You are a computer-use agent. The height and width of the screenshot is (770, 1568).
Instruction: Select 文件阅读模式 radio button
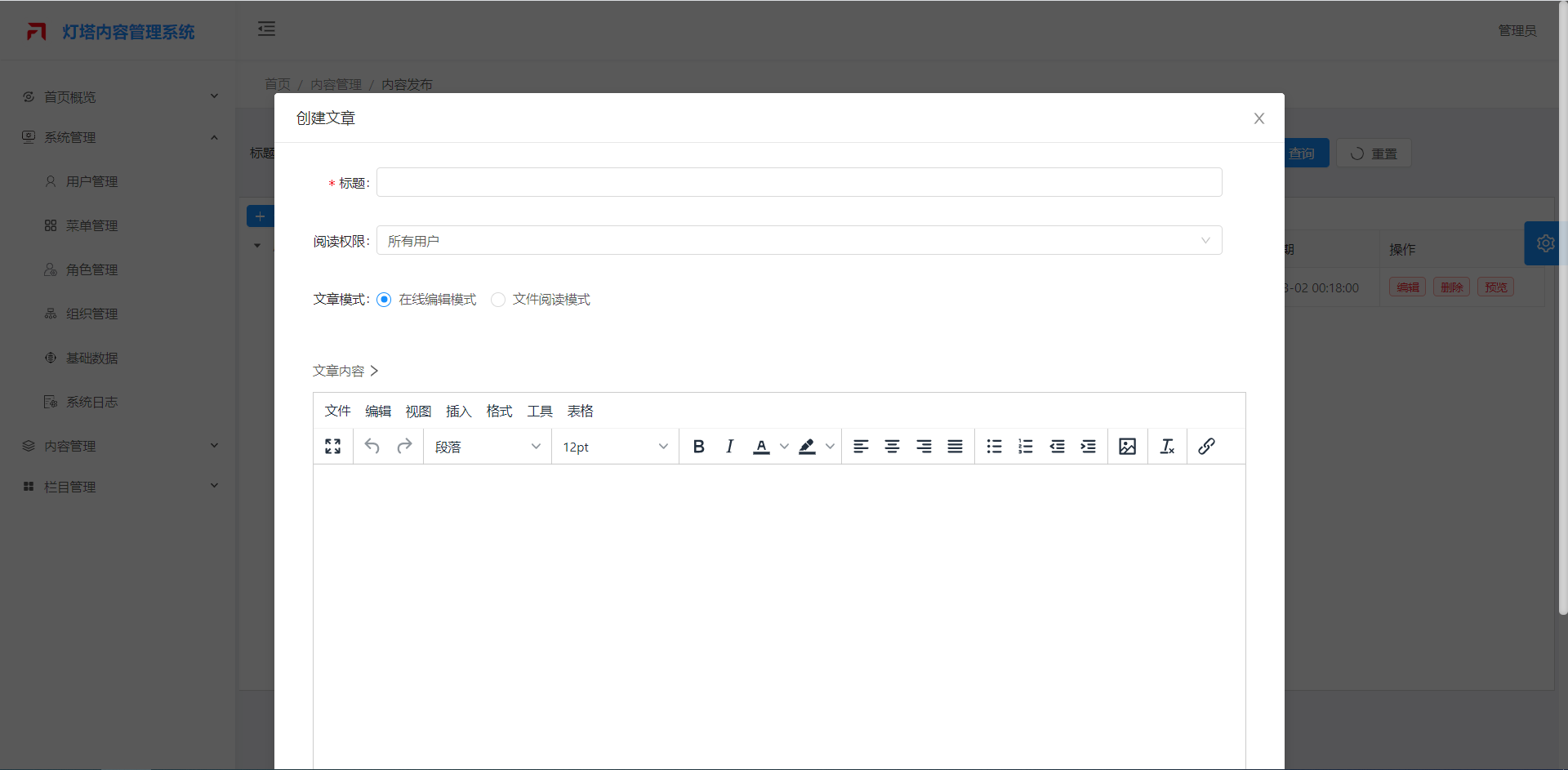[498, 300]
